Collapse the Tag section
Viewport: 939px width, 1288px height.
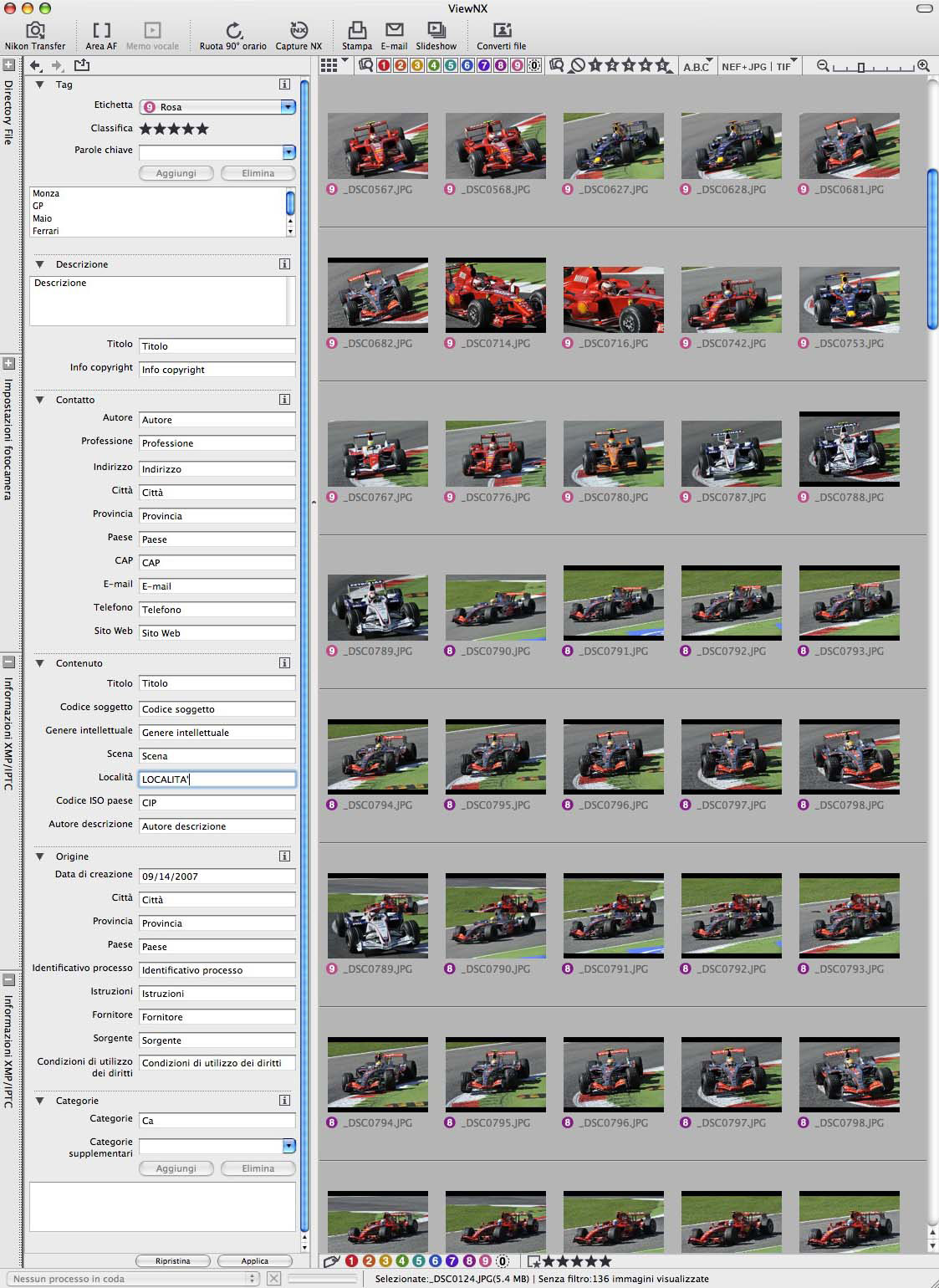tap(39, 84)
